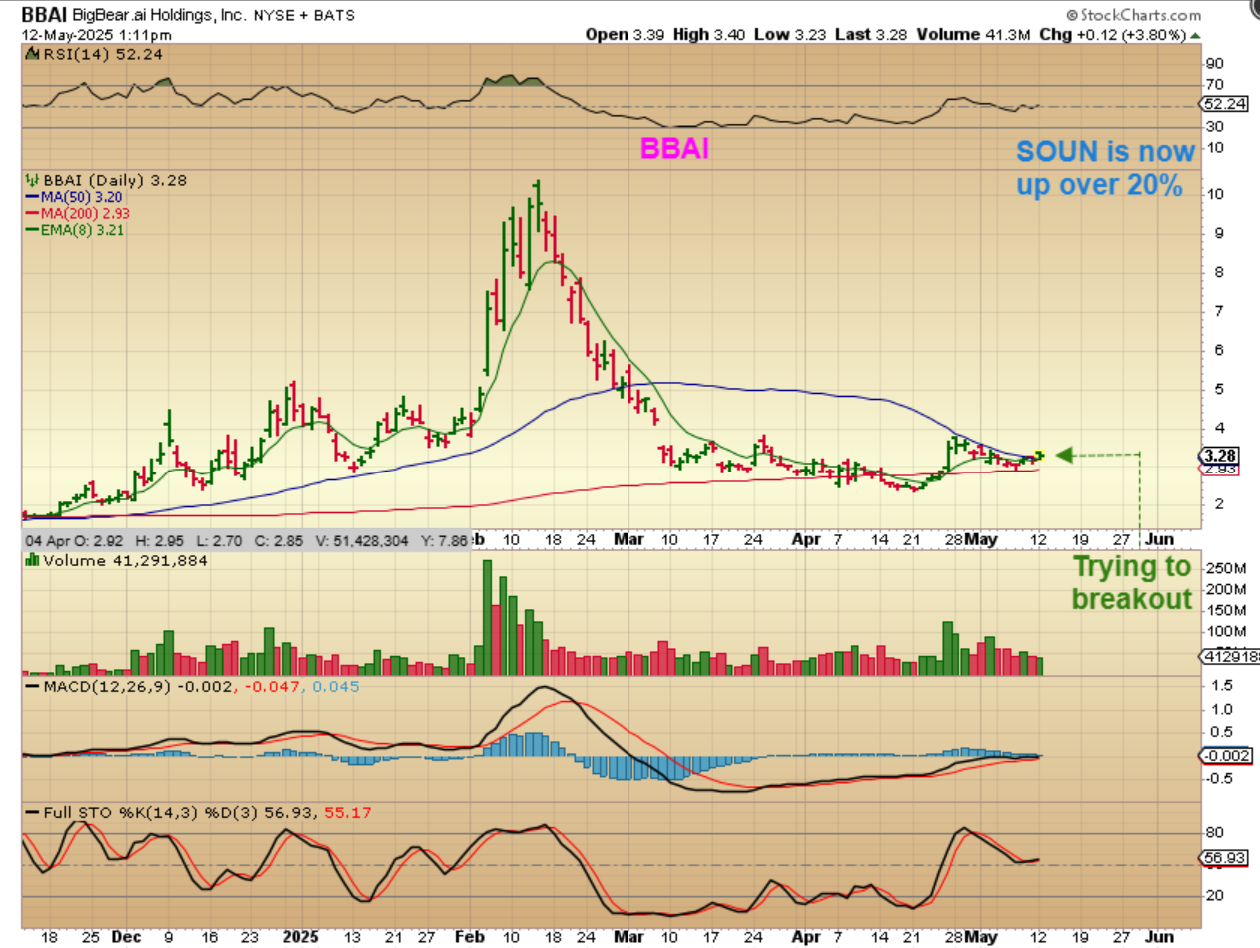Click the 'EMA(8) 3.21' legend entry

(x=77, y=229)
